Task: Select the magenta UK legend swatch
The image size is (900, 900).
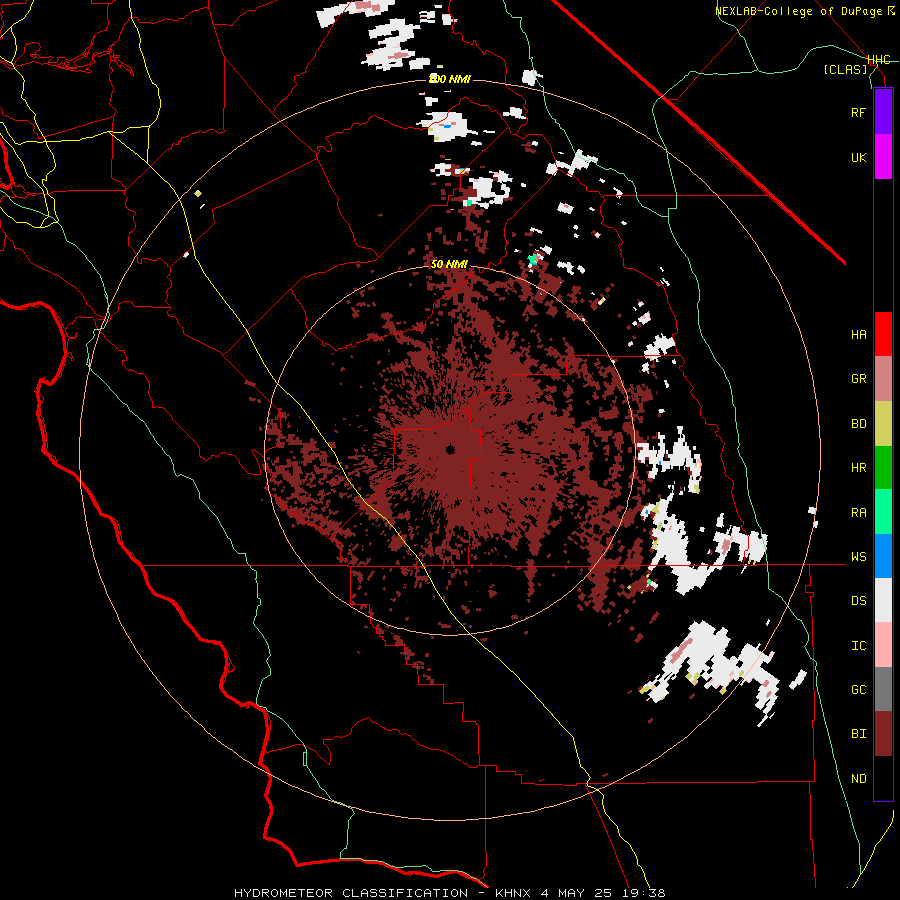Action: pyautogui.click(x=883, y=157)
